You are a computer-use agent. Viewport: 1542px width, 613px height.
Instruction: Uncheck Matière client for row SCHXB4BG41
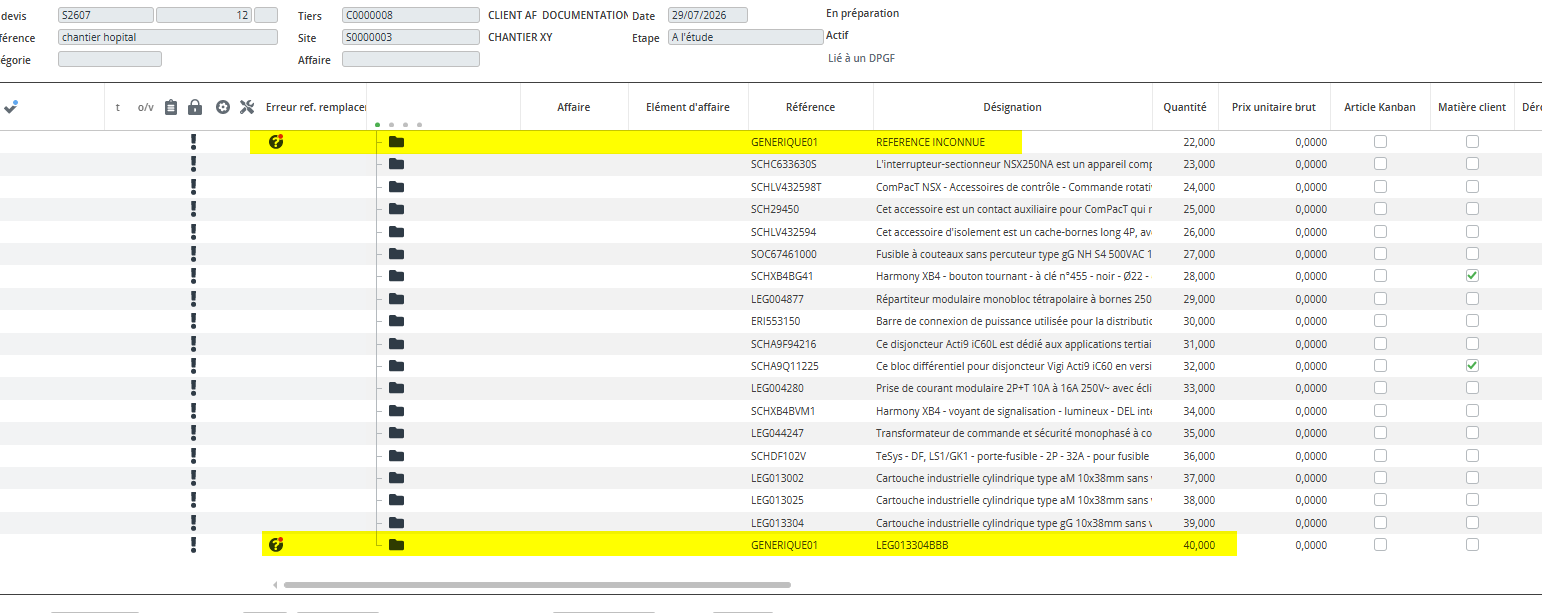point(1472,276)
